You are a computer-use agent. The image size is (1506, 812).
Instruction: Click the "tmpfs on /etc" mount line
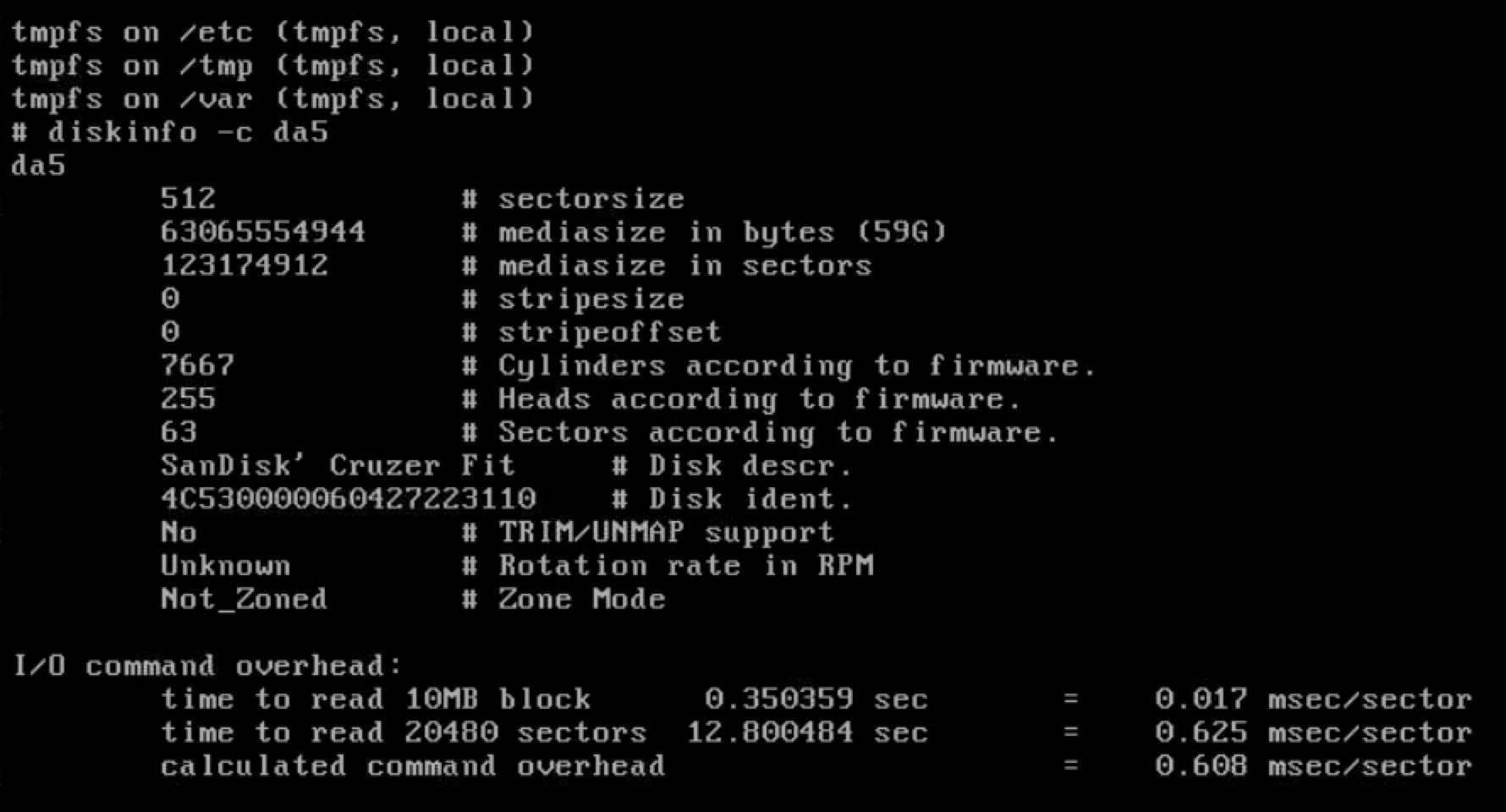[272, 32]
